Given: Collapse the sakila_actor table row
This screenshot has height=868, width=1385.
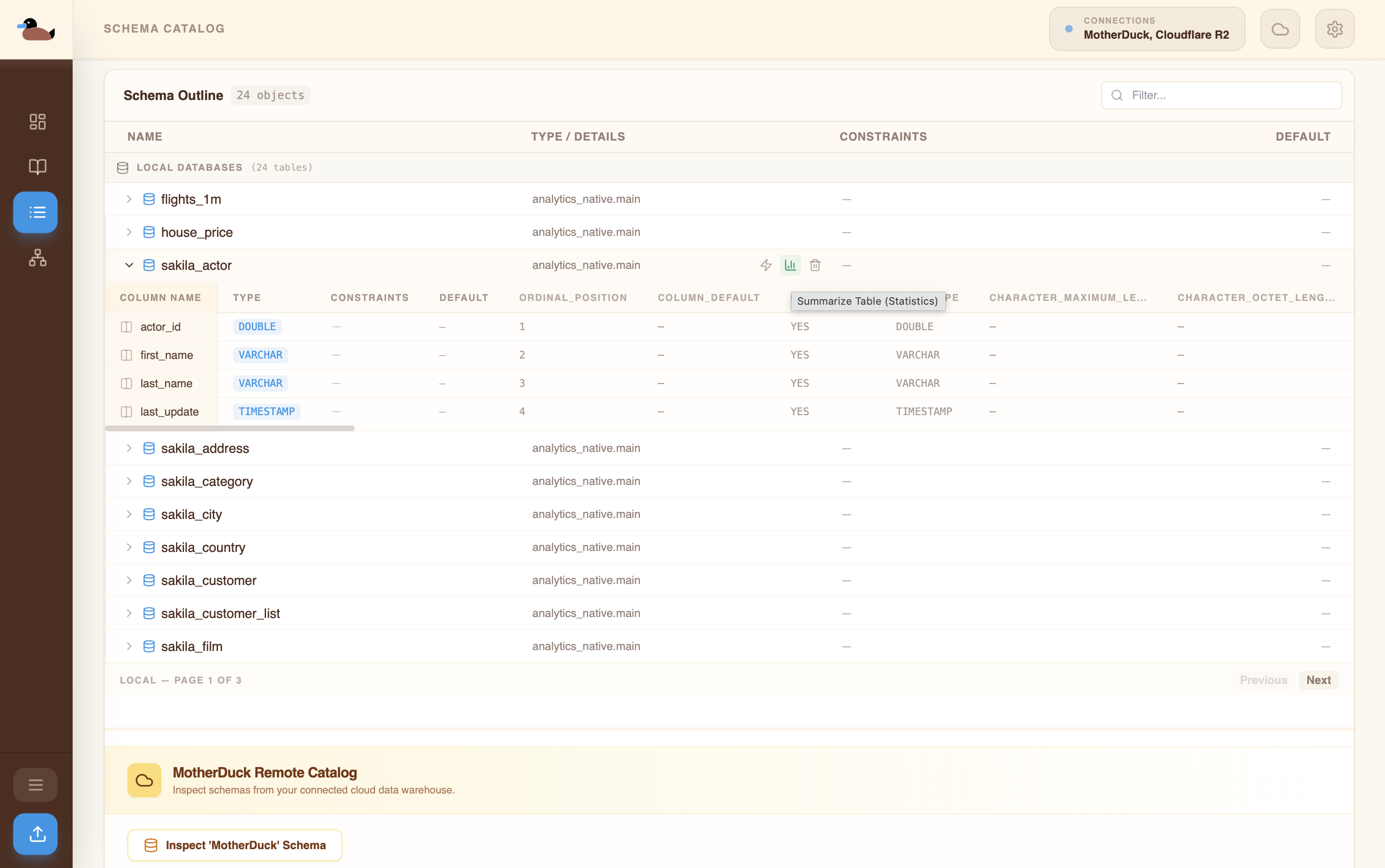Looking at the screenshot, I should coord(129,265).
